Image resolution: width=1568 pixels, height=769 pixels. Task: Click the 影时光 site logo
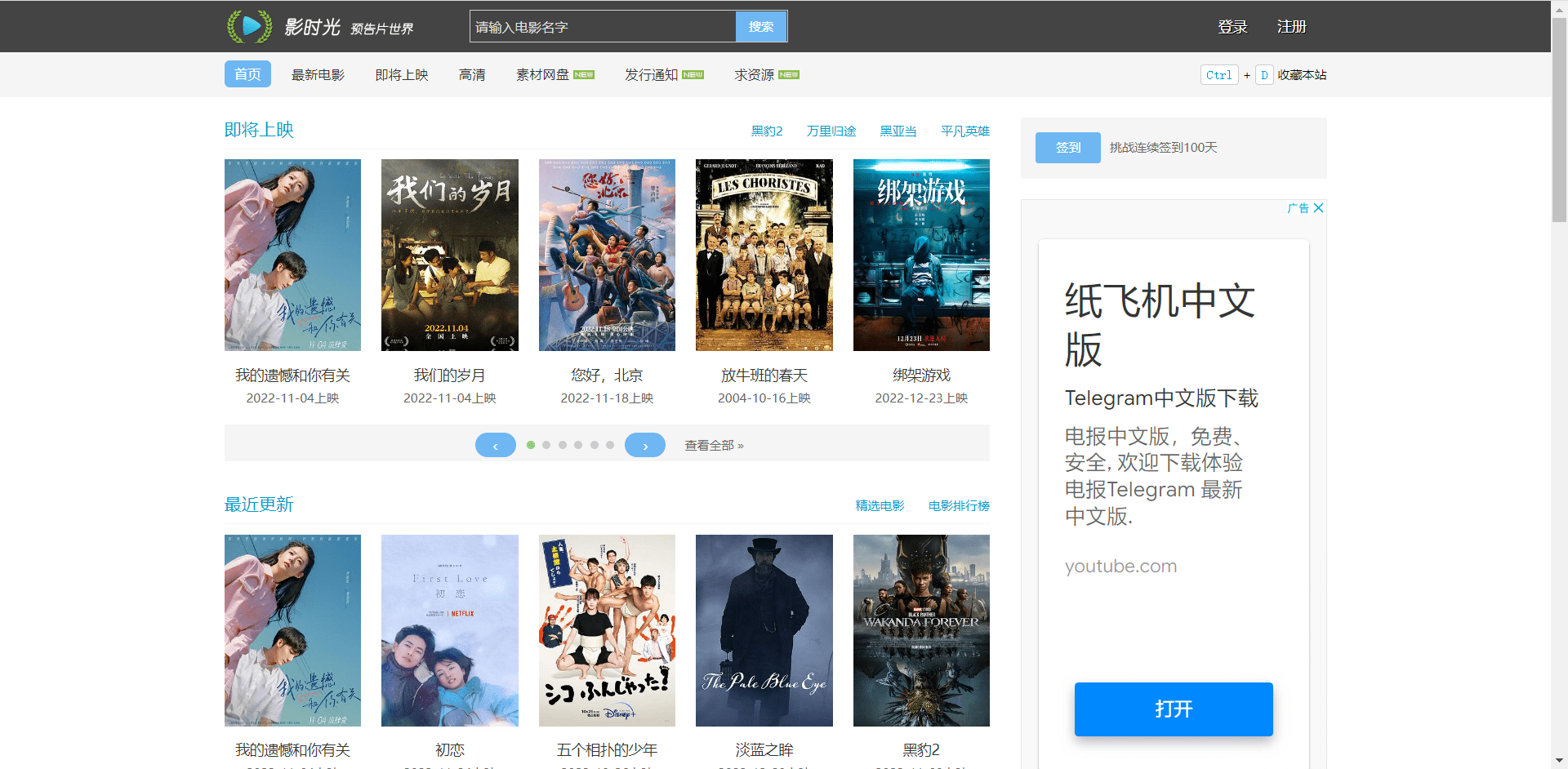coord(320,27)
